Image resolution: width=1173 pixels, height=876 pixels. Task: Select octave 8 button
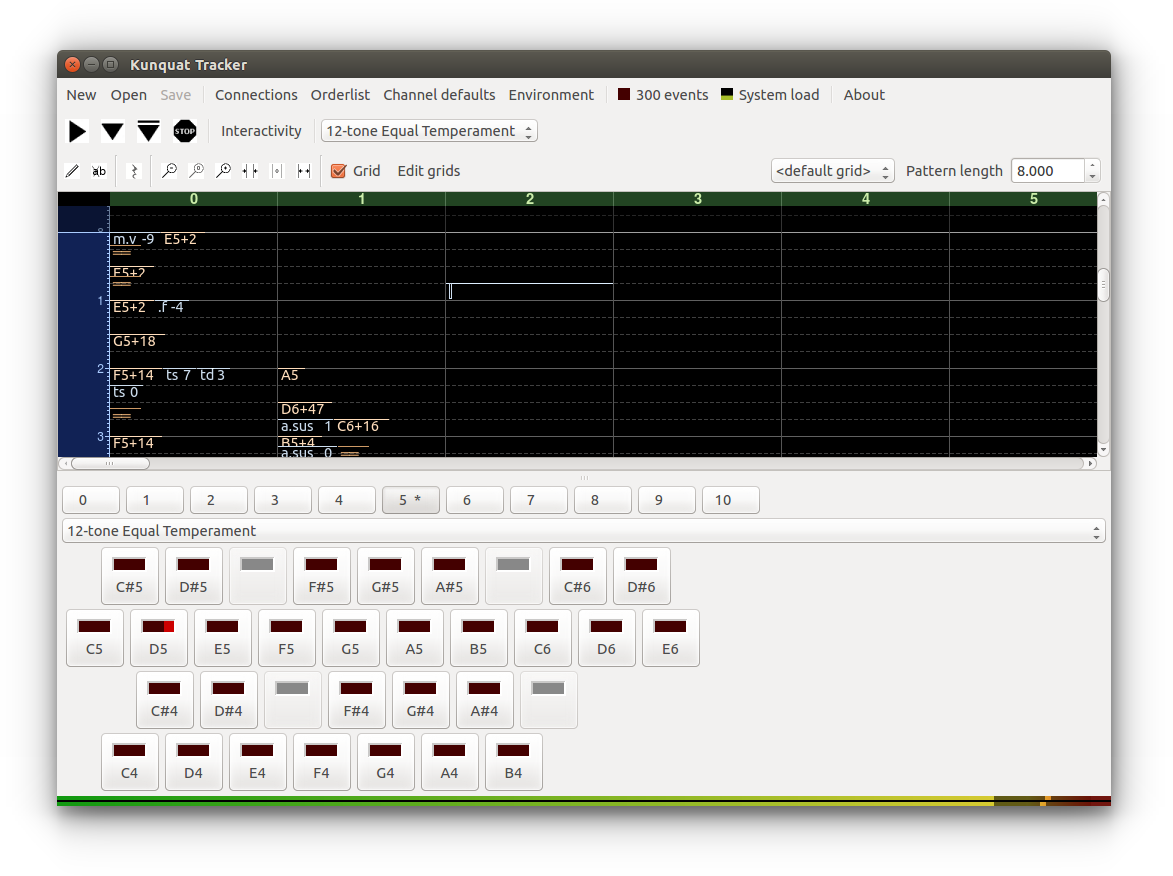(603, 500)
